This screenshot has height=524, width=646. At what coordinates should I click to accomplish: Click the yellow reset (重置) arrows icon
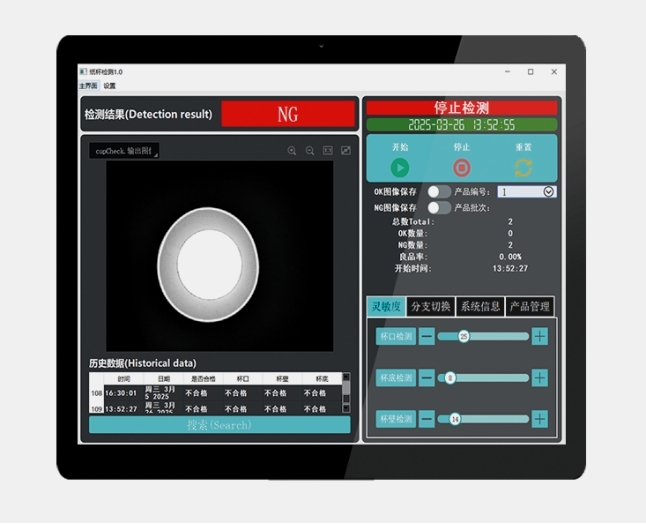coord(523,168)
